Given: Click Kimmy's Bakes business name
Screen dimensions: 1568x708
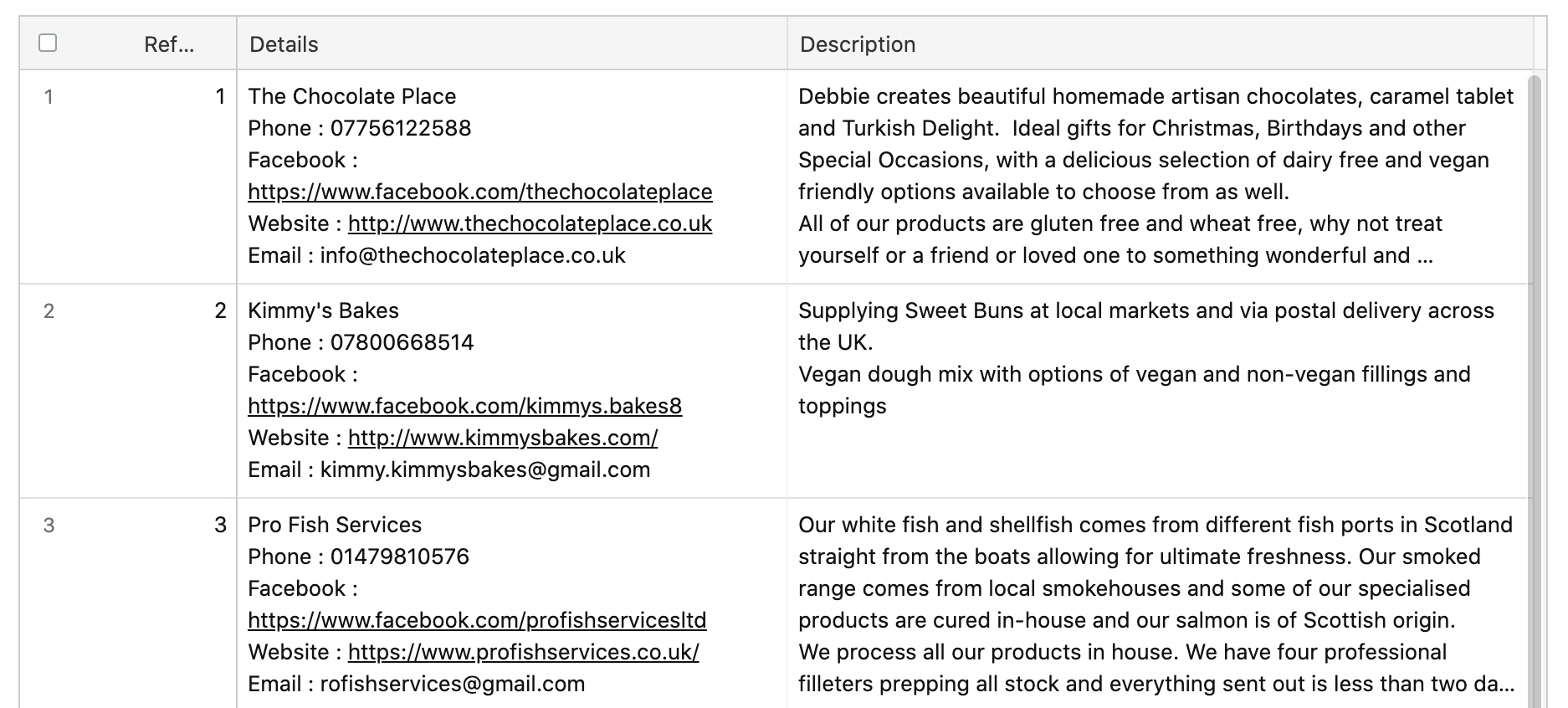Looking at the screenshot, I should click(323, 310).
